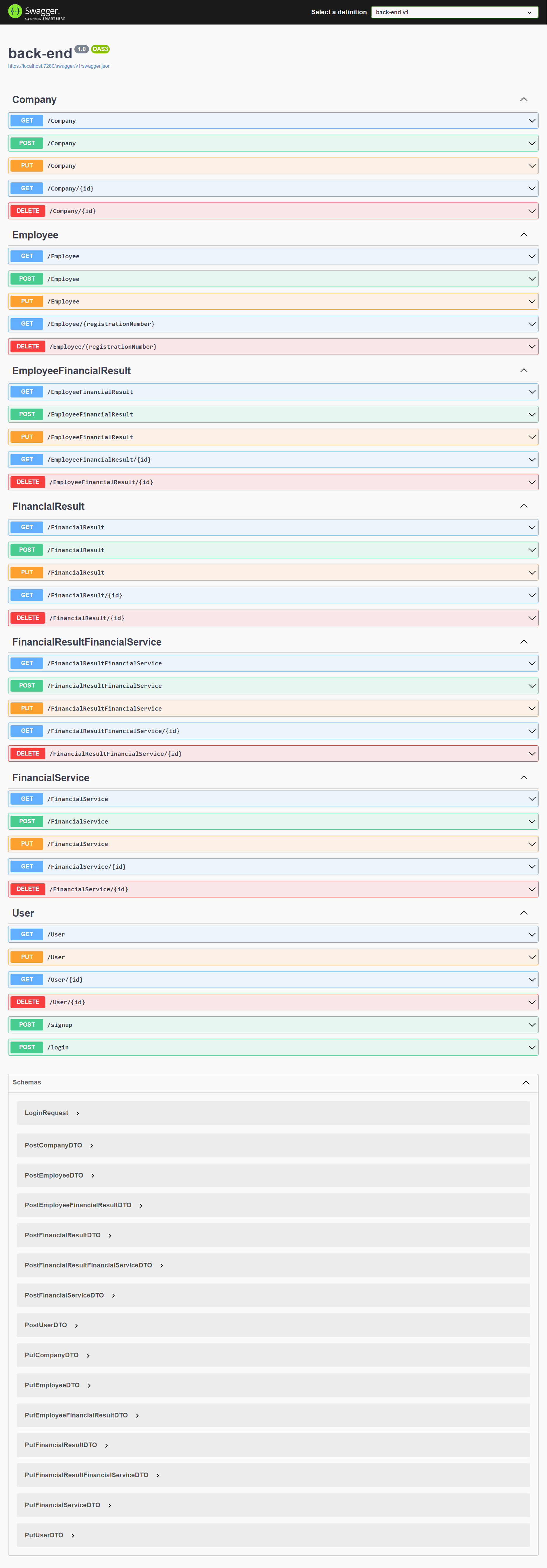Click chevron on DELETE /User/{id} row
The image size is (547, 1568).
click(532, 1002)
